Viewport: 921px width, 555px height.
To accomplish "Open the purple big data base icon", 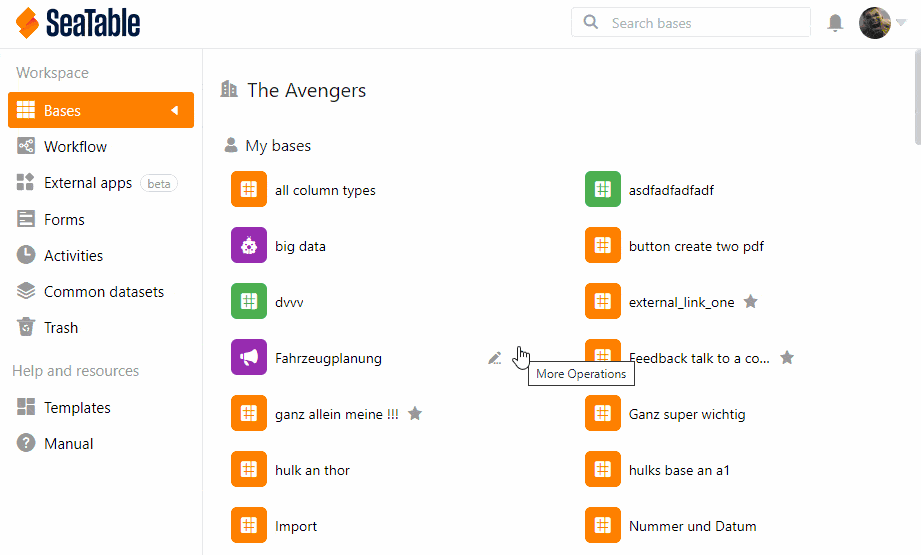I will 248,246.
